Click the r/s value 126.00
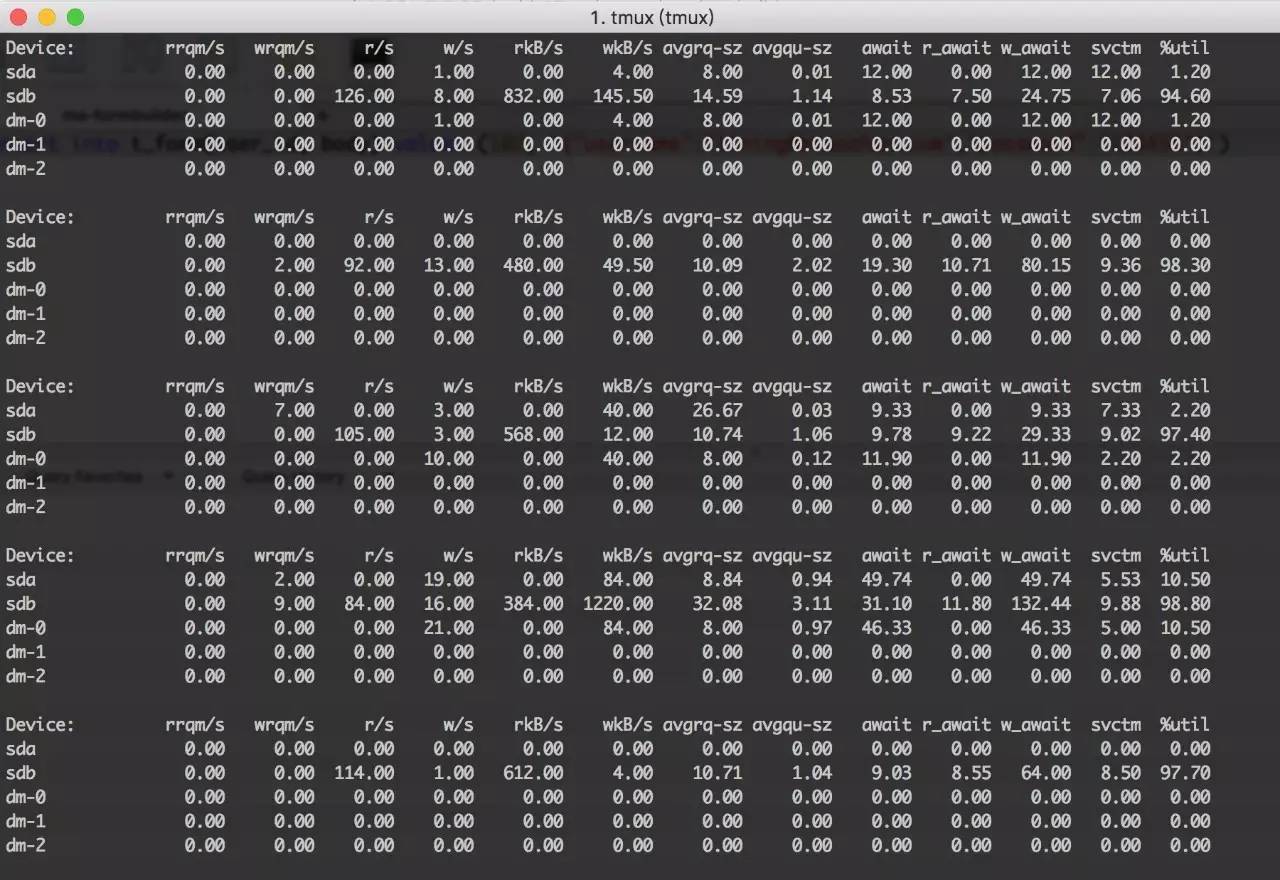This screenshot has width=1280, height=880. pyautogui.click(x=364, y=96)
